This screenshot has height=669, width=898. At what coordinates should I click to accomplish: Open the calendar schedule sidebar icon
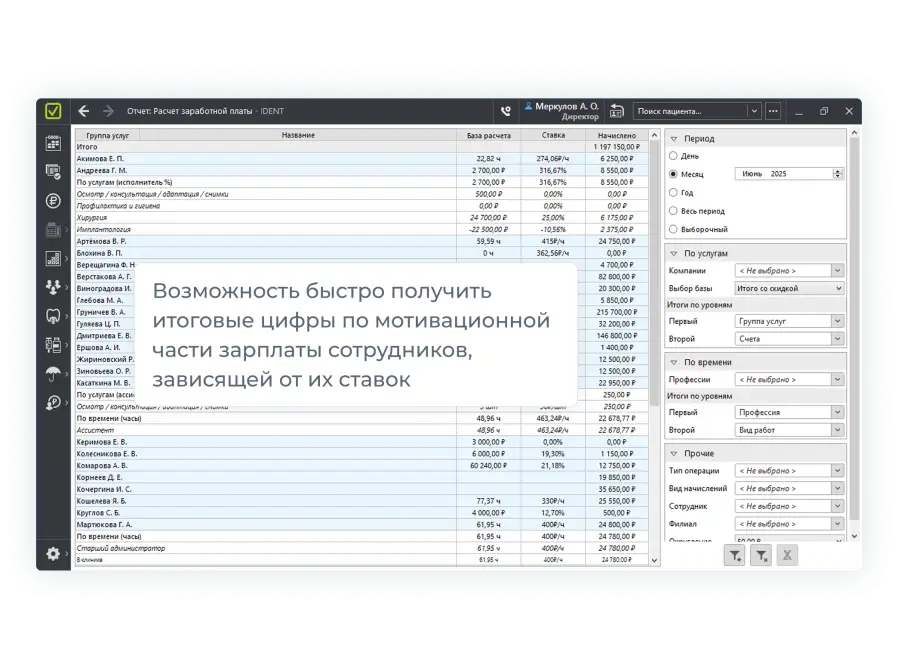(x=53, y=143)
